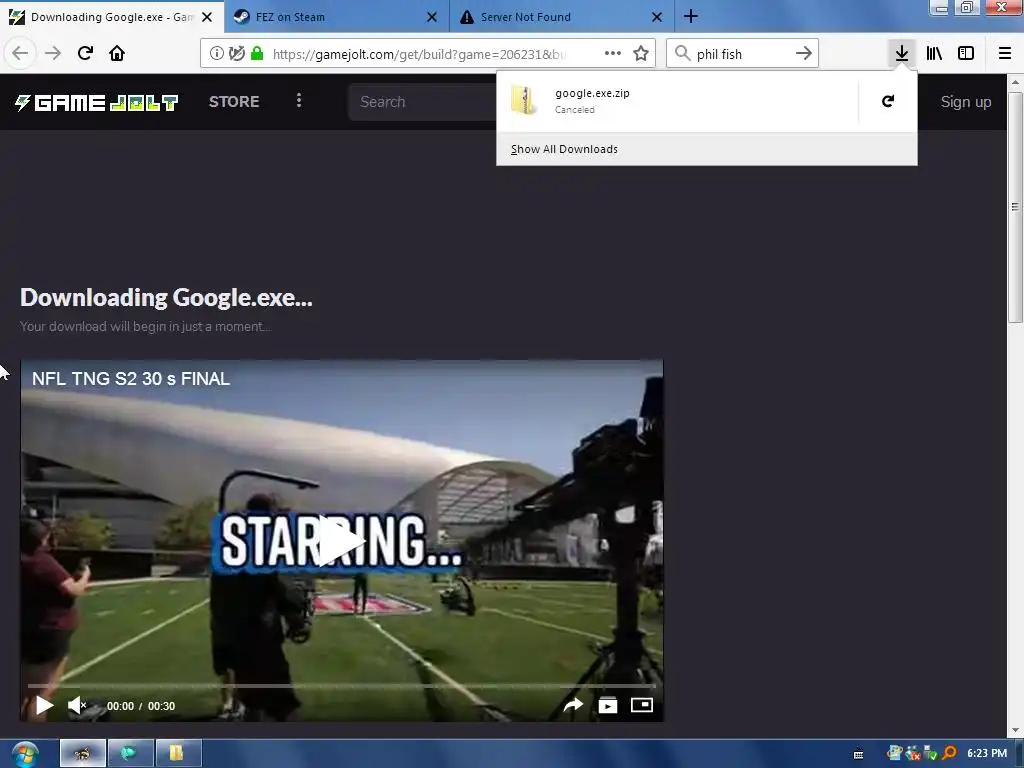Click the Game Jolt Search box
Screen dimensions: 1024x768
(x=422, y=102)
